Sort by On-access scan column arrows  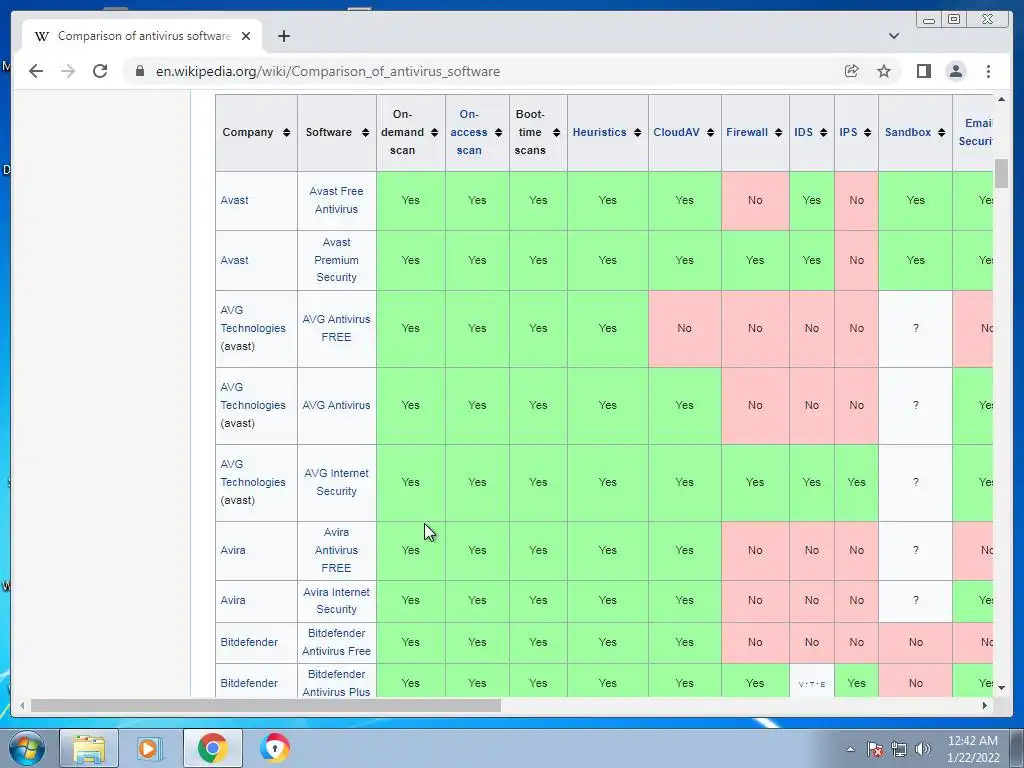click(x=498, y=133)
